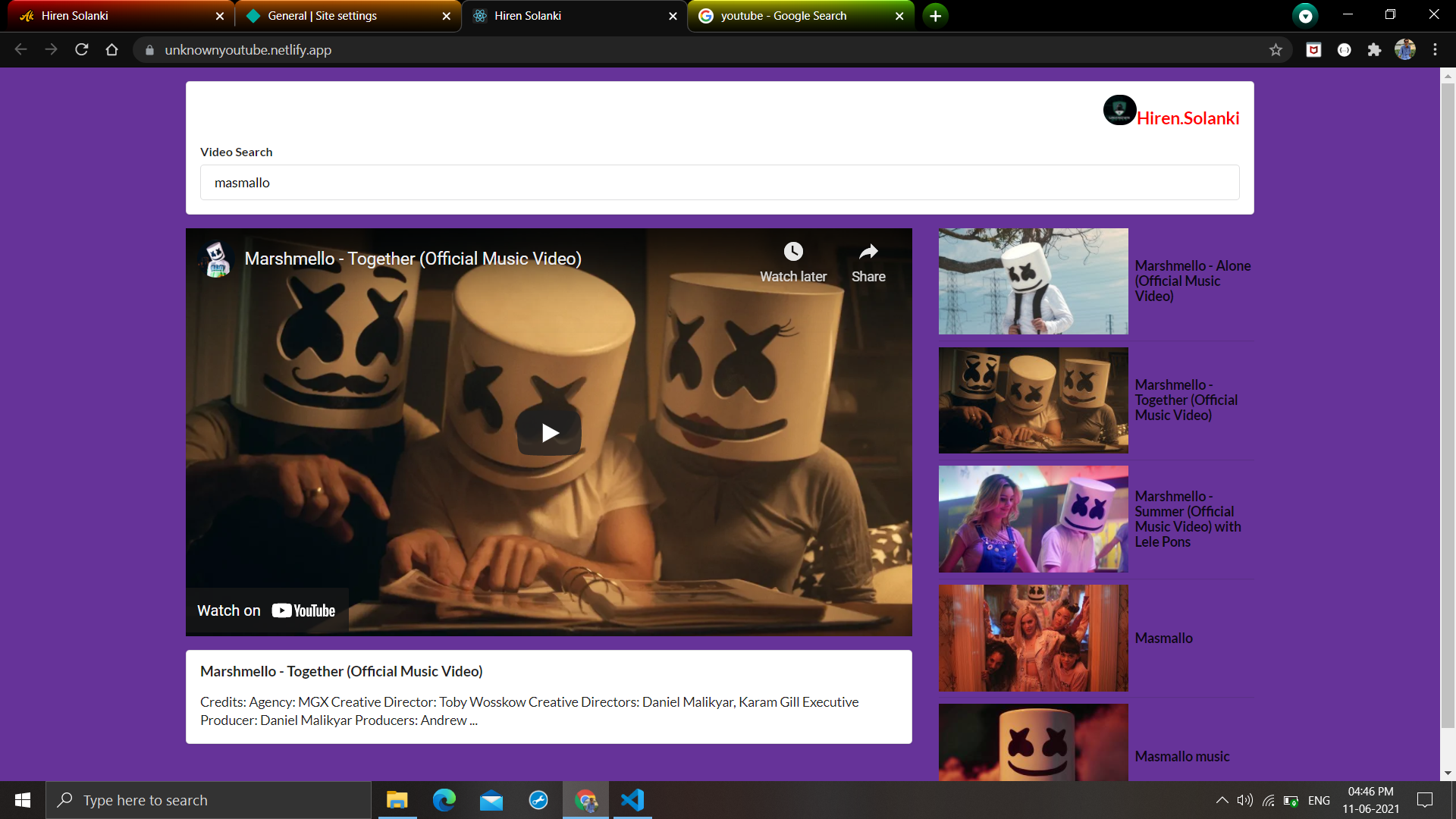Go back to the previous page

20,50
